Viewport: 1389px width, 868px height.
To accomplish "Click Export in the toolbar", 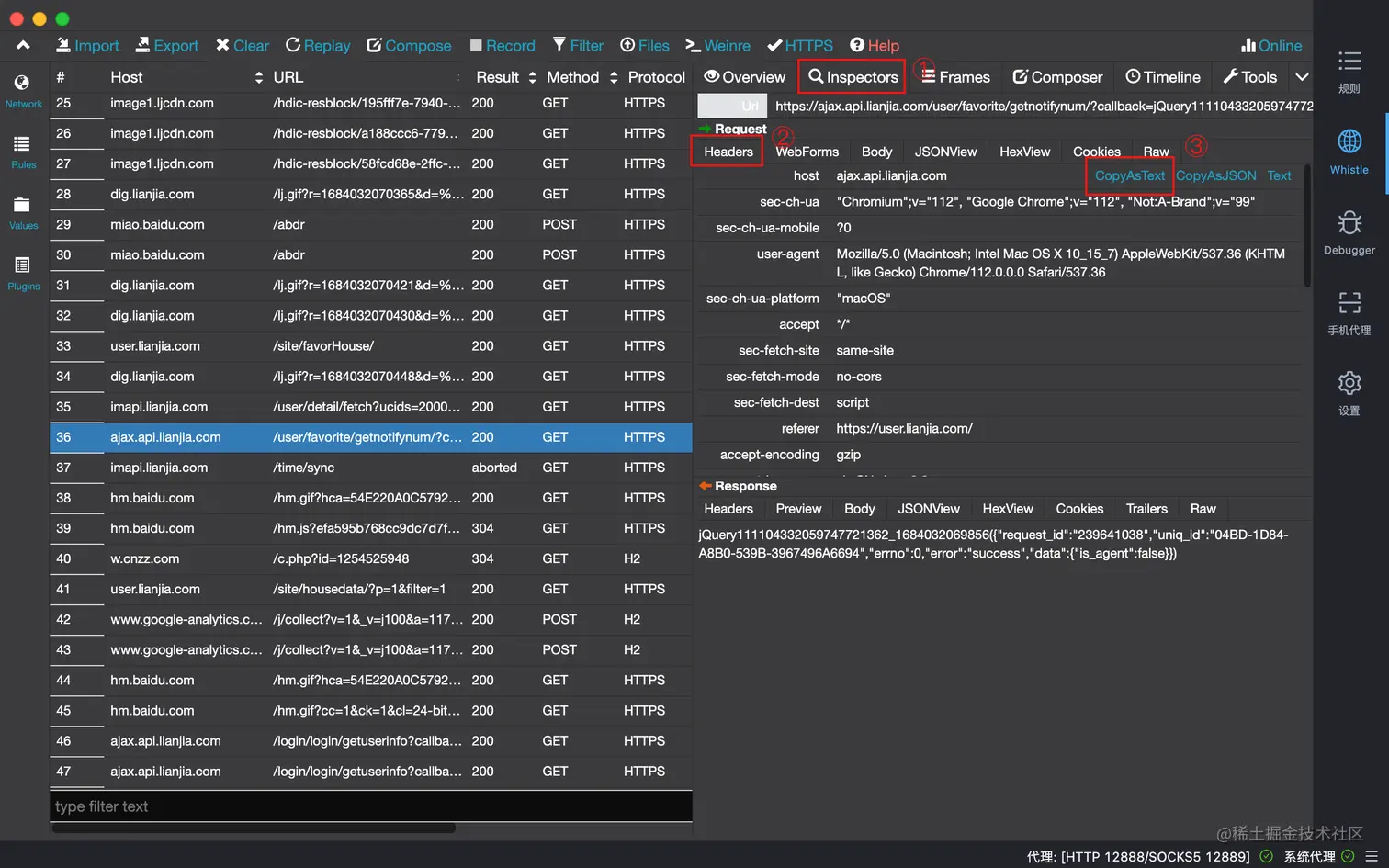I will click(166, 45).
